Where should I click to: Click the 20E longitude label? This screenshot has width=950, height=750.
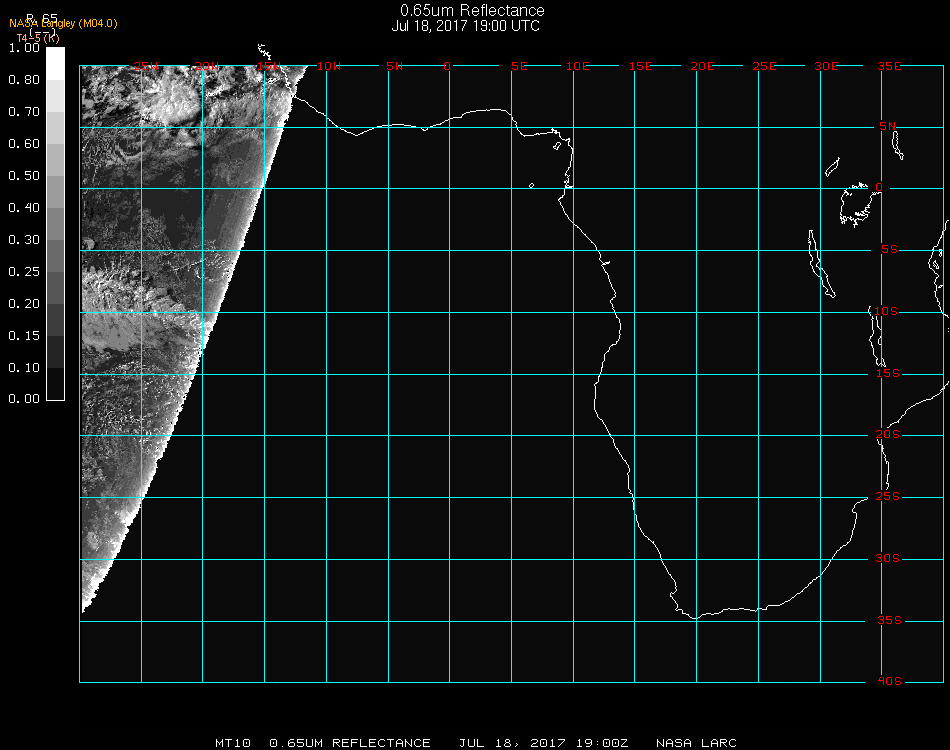tap(702, 66)
